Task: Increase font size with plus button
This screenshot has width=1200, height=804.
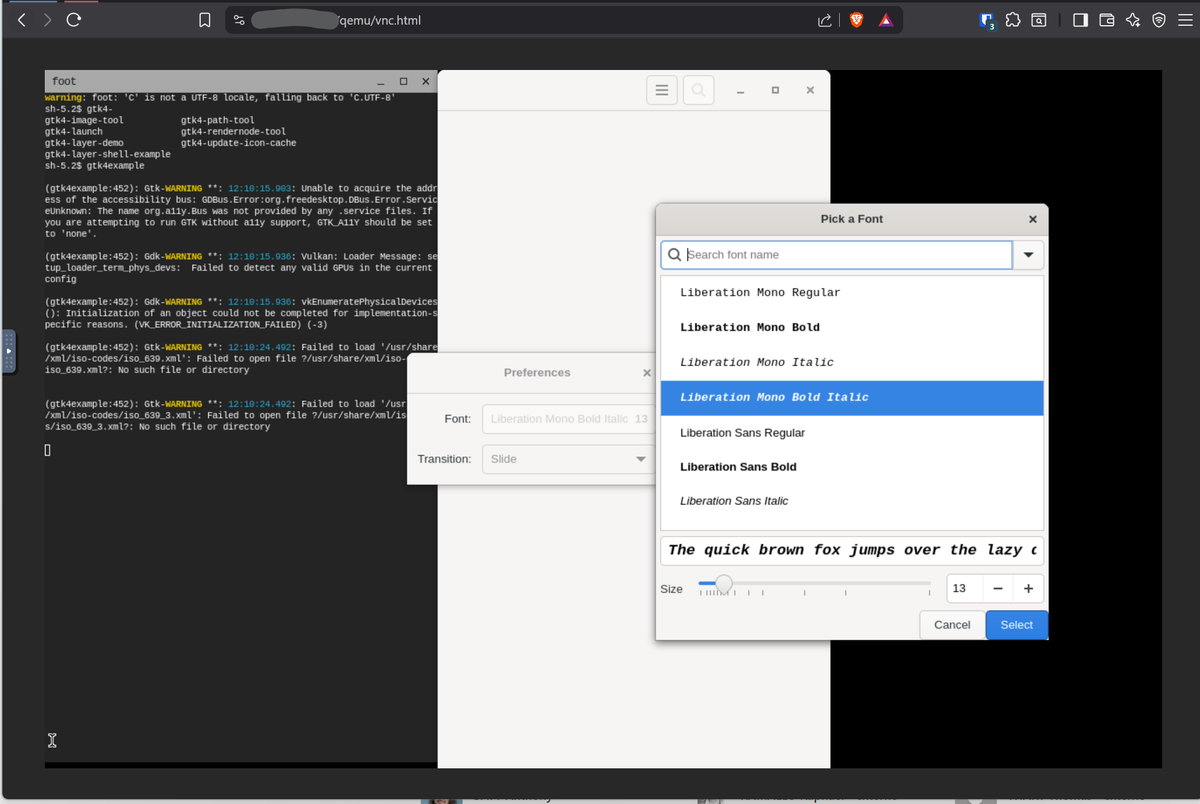Action: [1028, 589]
